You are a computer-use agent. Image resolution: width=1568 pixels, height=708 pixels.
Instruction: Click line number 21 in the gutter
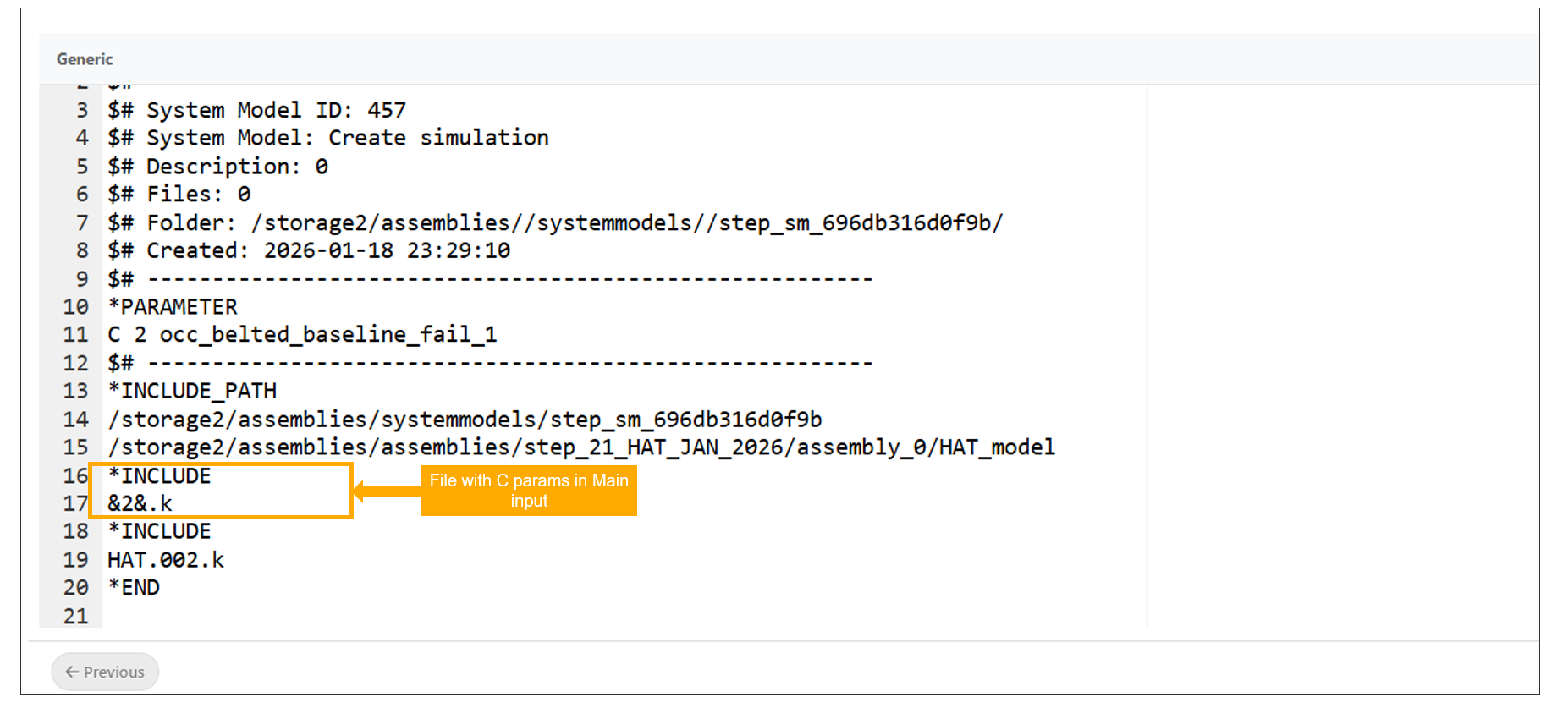point(75,616)
